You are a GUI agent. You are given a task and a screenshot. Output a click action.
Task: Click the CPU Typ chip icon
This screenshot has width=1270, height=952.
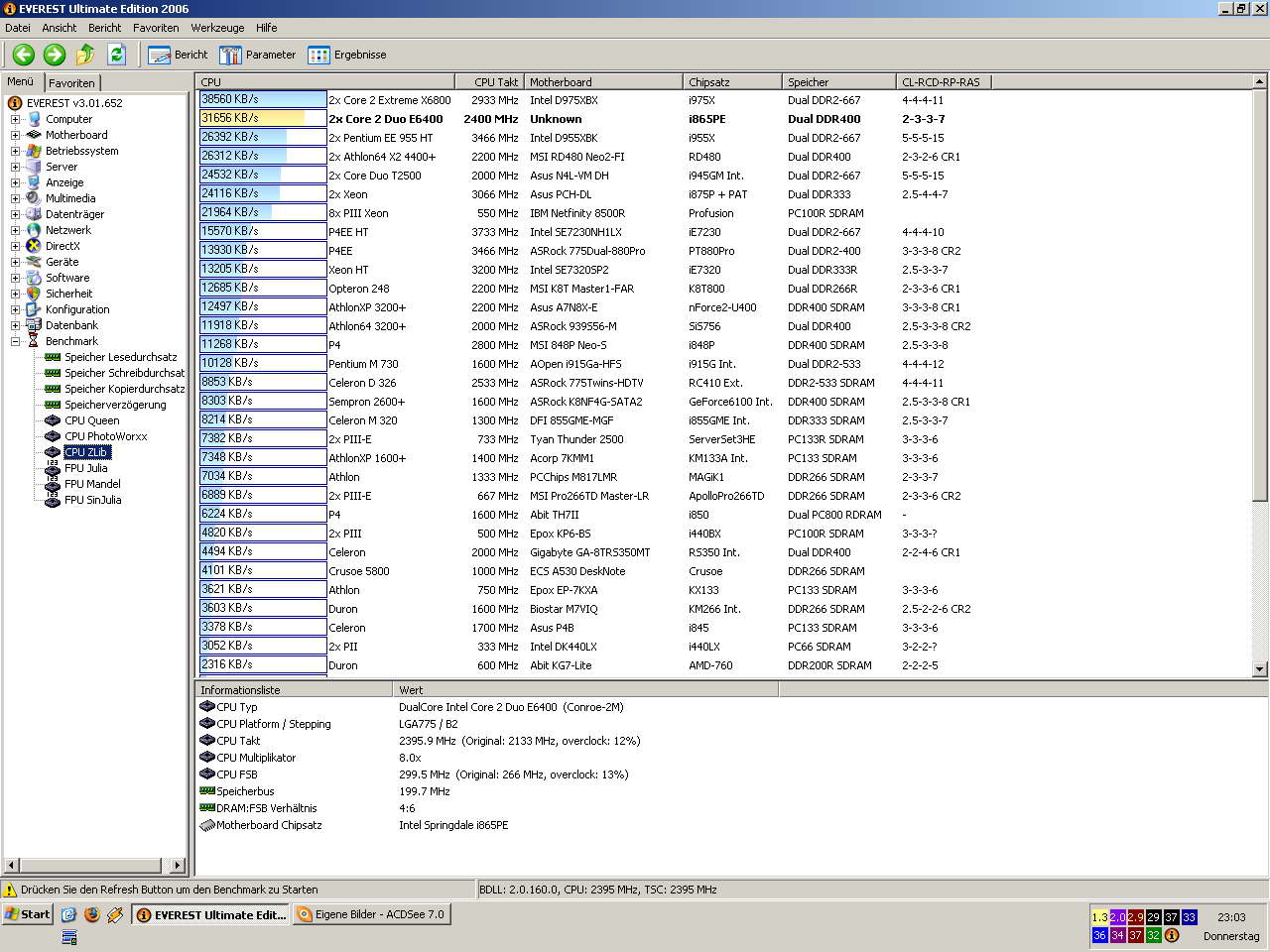(x=207, y=707)
